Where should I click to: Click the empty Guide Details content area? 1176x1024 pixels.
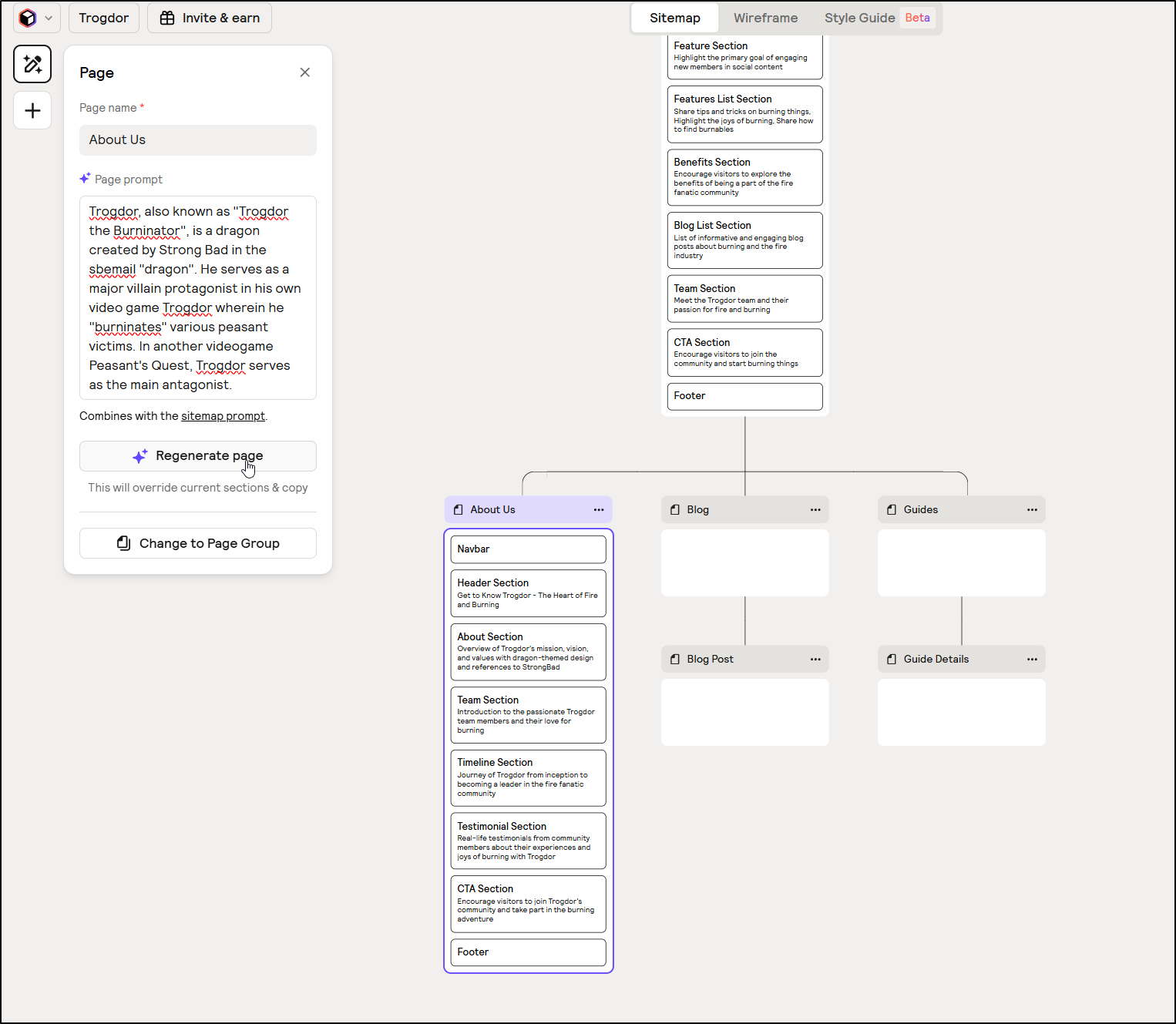click(962, 712)
